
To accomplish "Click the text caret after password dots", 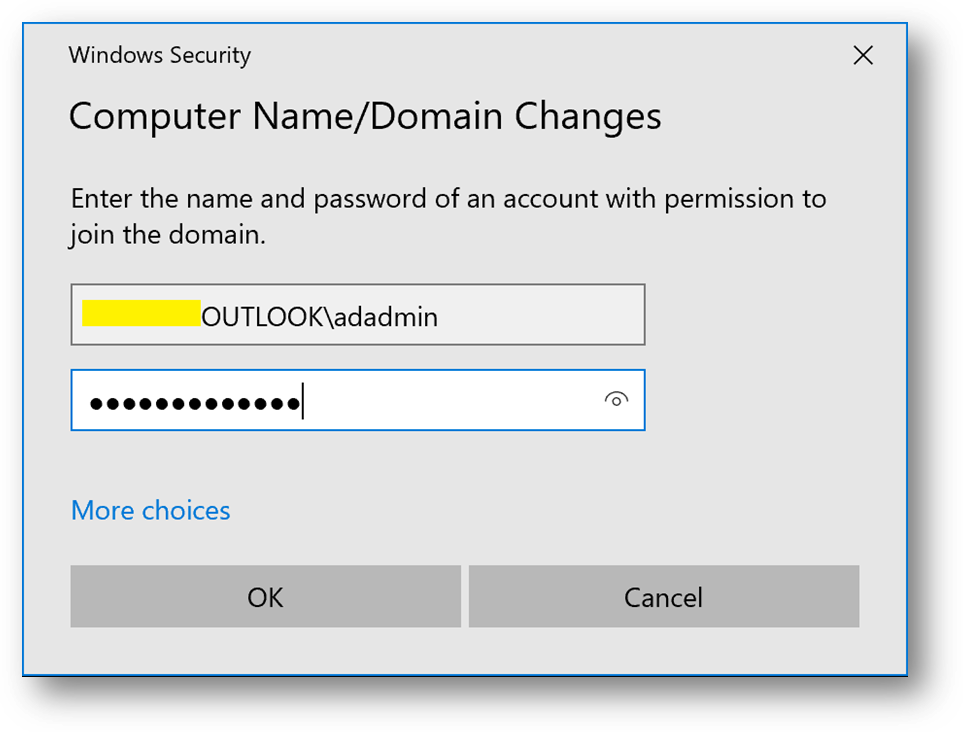I will [x=303, y=402].
